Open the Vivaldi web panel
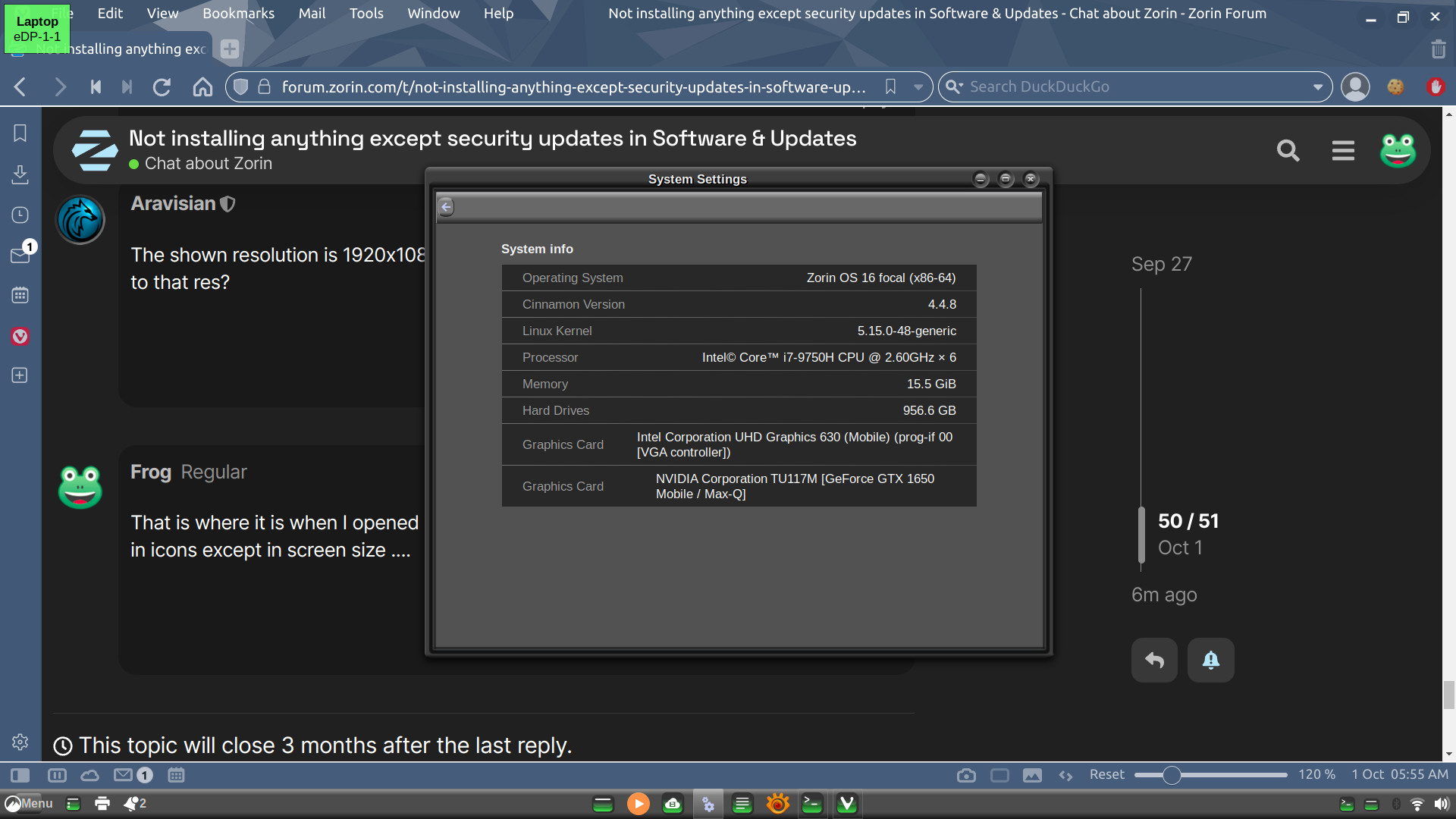 point(20,336)
